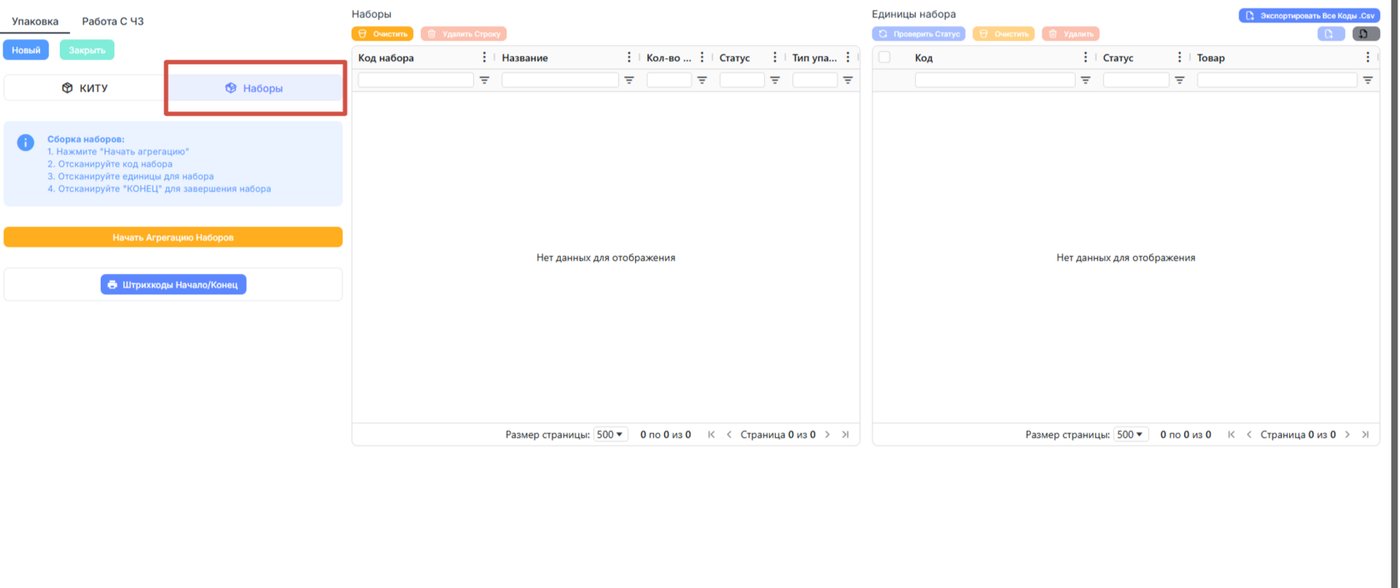Viewport: 1400px width, 588px height.
Task: Toggle the select-all checkbox in Единицы набора header
Action: pyautogui.click(x=884, y=57)
